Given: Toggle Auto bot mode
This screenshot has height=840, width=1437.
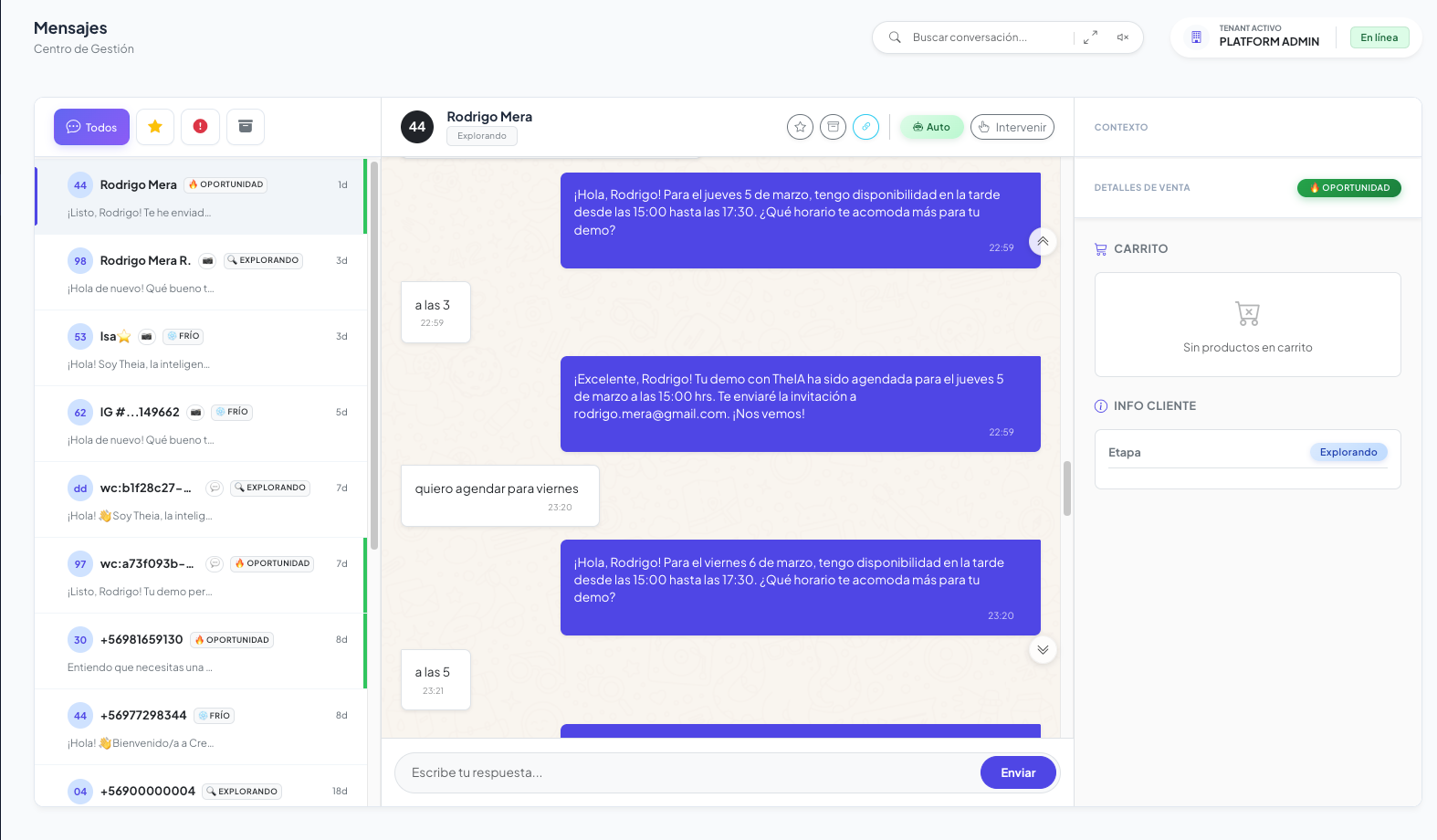Looking at the screenshot, I should point(931,127).
